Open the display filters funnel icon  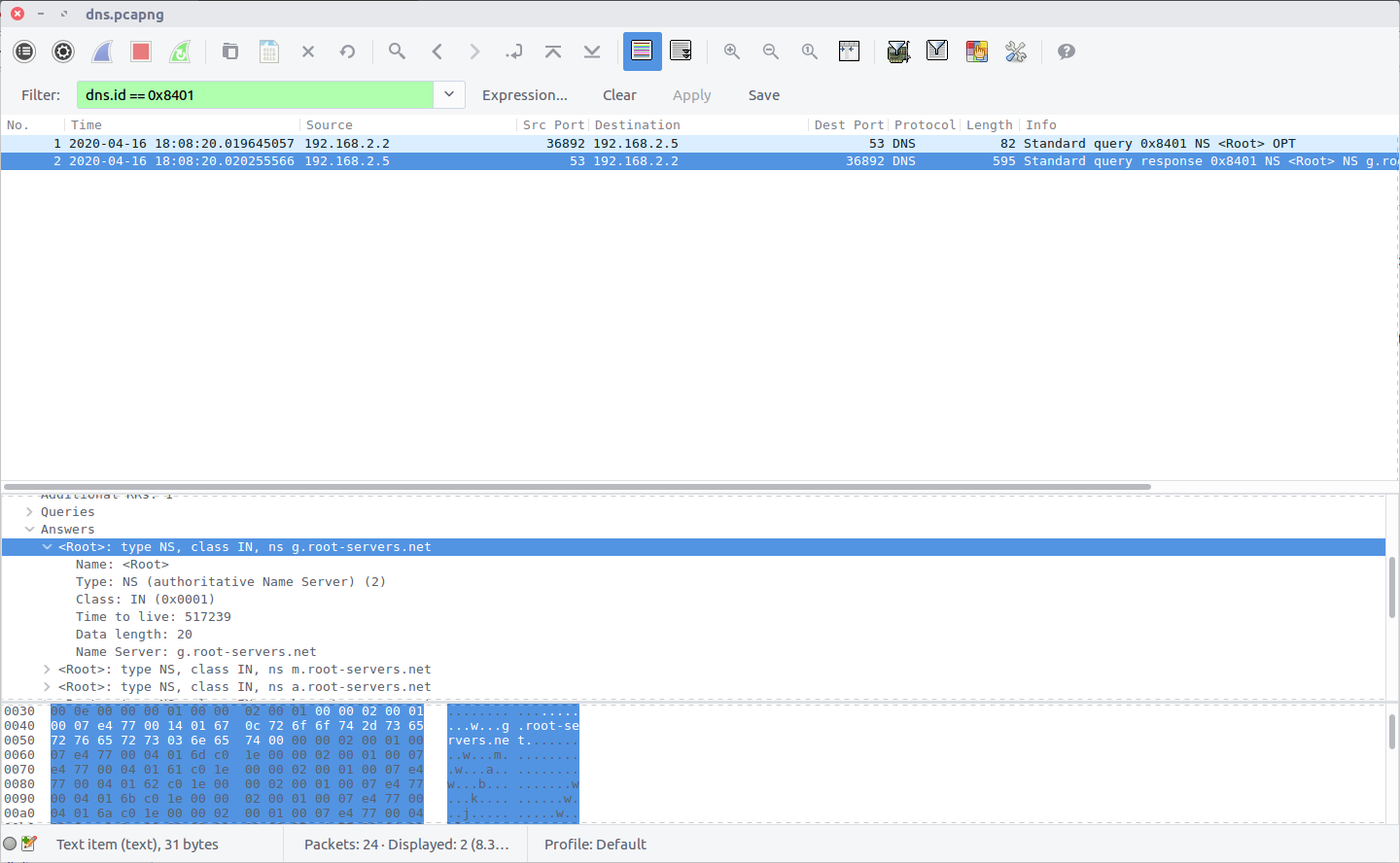937,52
